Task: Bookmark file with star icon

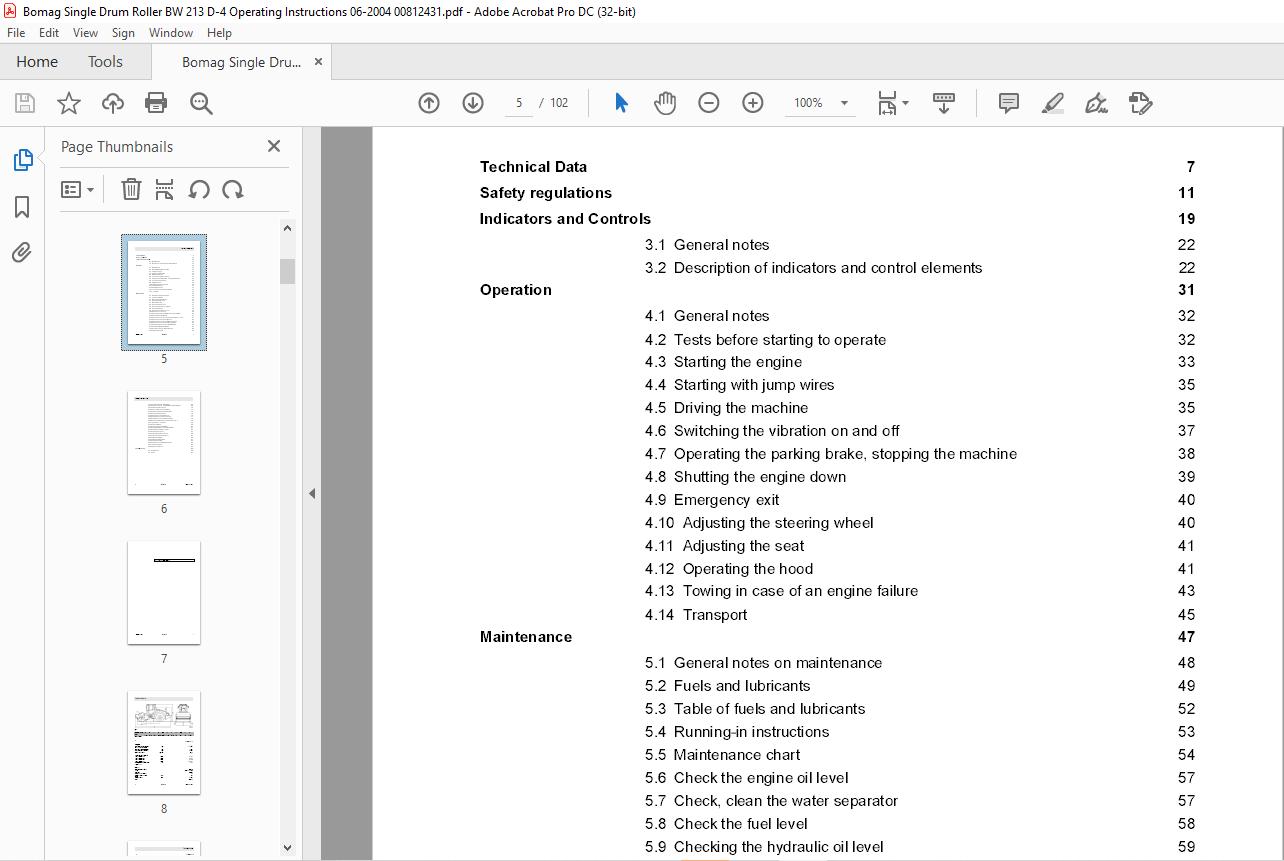Action: [68, 103]
